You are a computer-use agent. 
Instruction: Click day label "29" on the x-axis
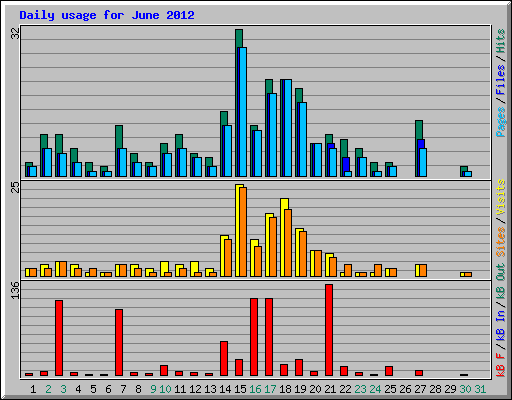point(450,389)
